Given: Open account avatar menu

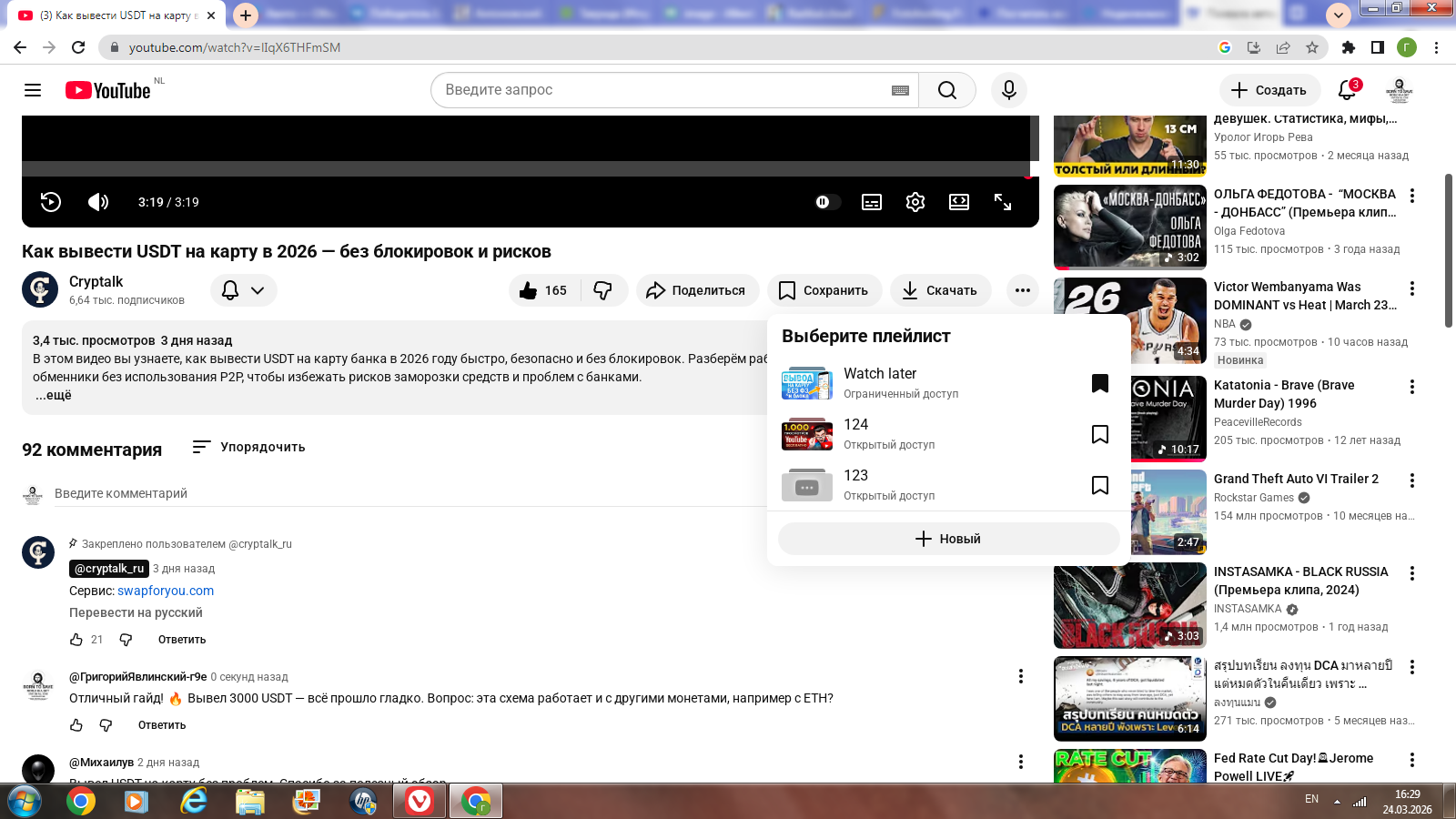Looking at the screenshot, I should coord(1399,90).
